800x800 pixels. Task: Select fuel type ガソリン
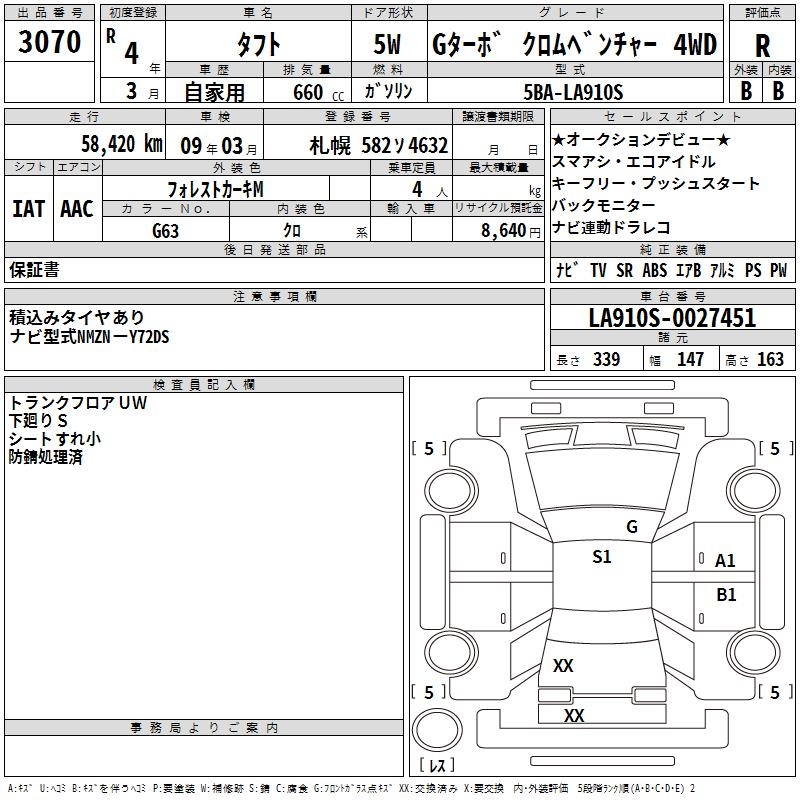(x=388, y=91)
